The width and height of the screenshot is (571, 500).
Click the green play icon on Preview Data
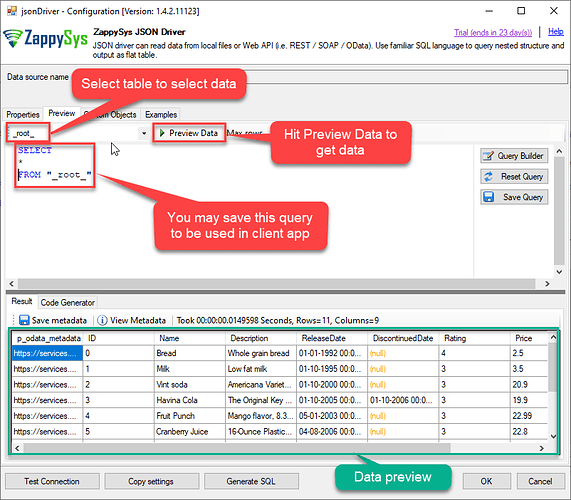tap(162, 133)
